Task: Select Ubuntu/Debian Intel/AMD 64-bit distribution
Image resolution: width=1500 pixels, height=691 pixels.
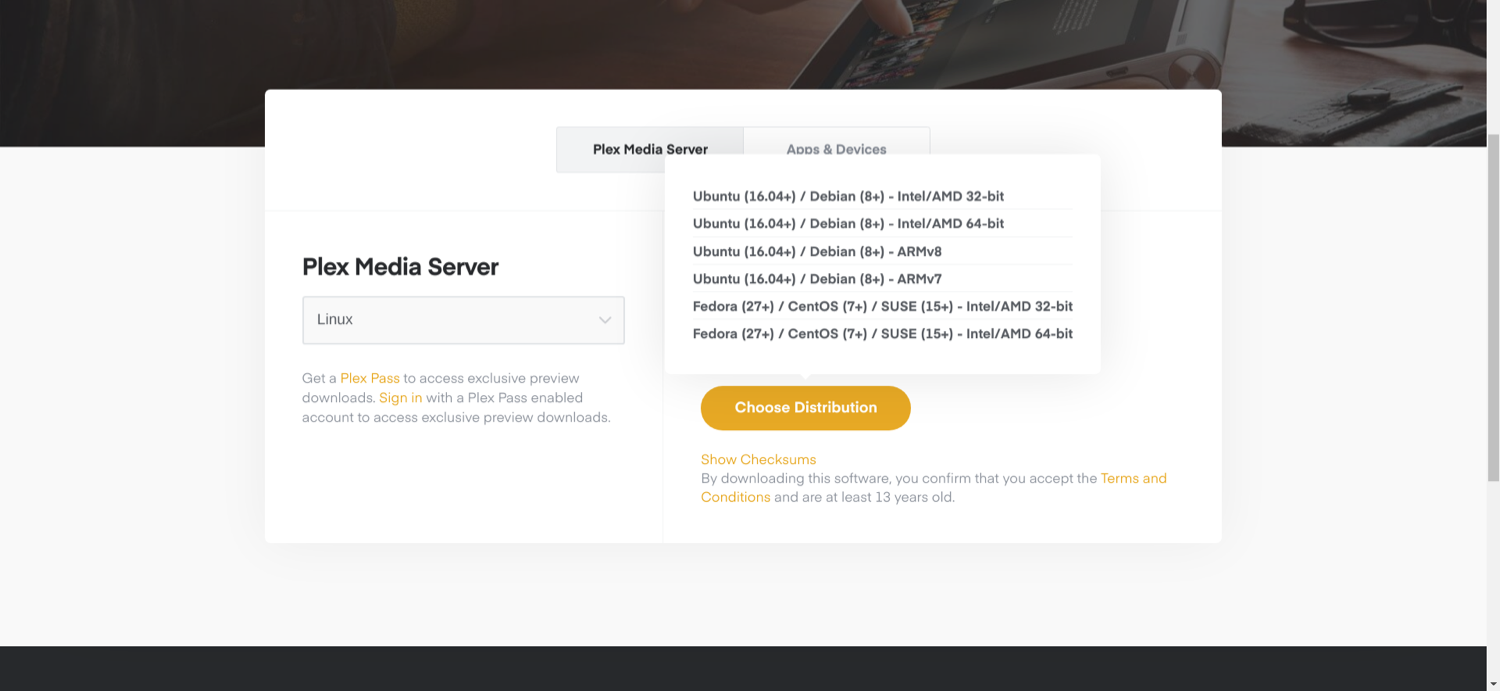Action: [848, 224]
